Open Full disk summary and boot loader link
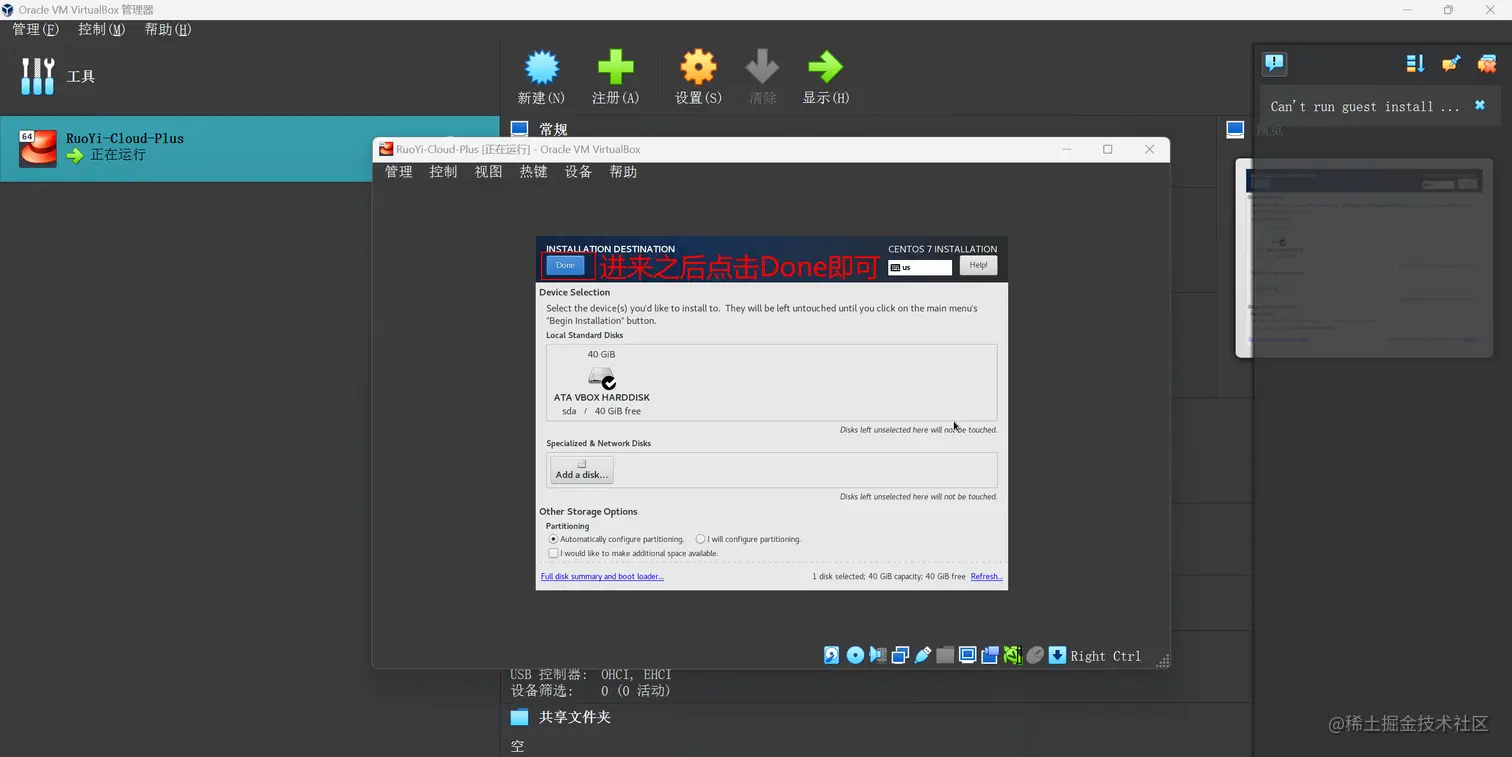 tap(602, 576)
